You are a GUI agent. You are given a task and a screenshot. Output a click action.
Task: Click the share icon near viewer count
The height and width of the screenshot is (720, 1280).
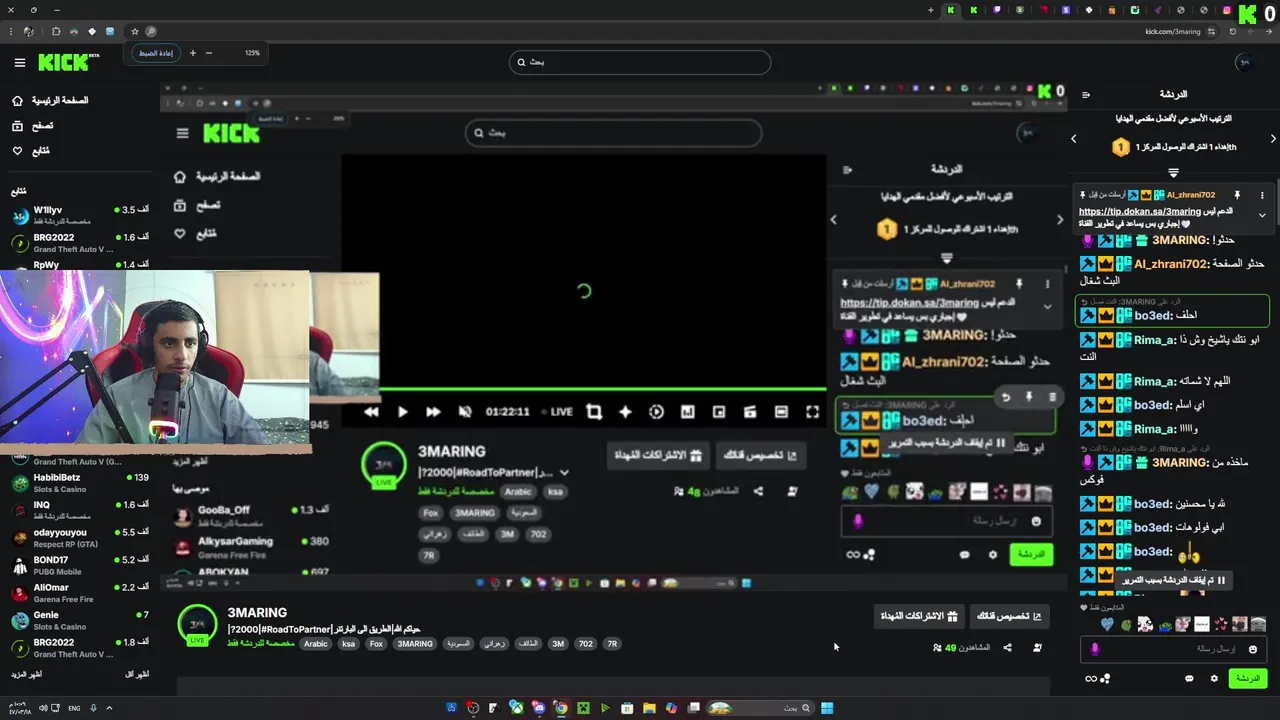coord(1007,647)
